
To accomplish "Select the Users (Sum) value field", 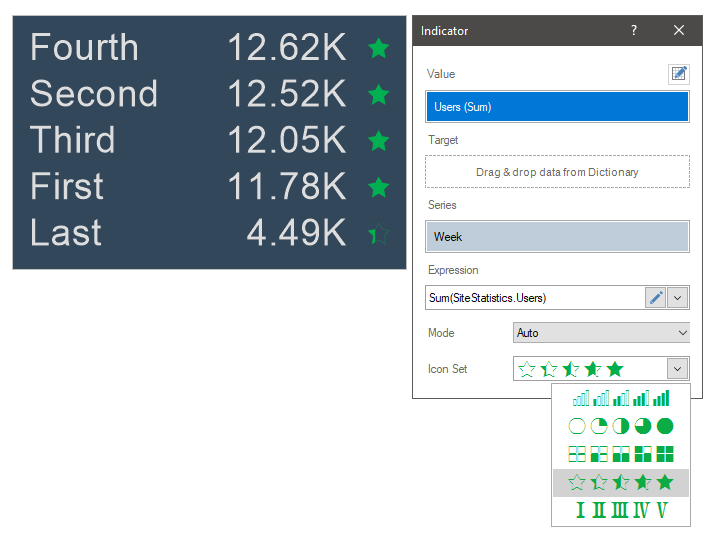I will [x=557, y=107].
